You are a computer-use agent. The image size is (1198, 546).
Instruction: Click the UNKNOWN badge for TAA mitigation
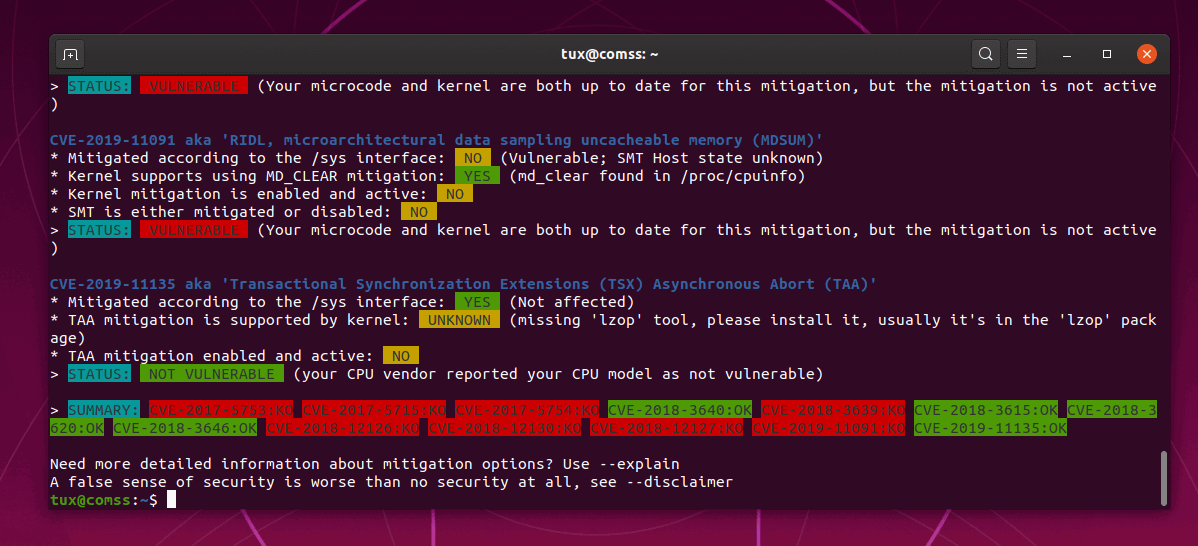[459, 320]
